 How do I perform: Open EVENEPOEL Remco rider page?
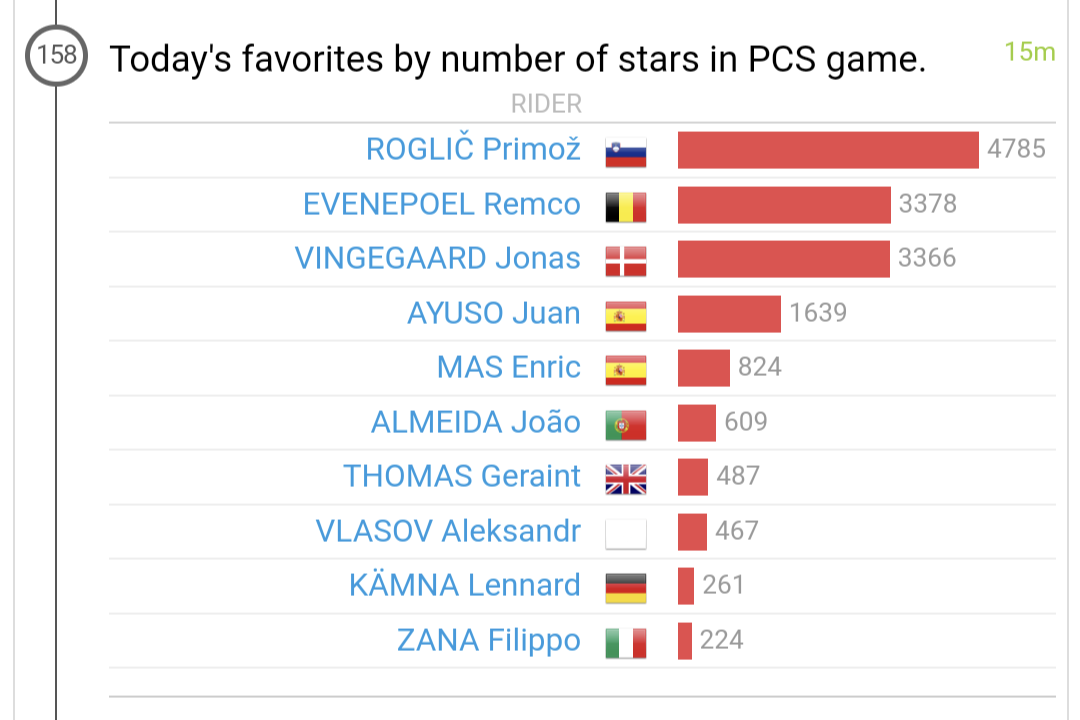pyautogui.click(x=442, y=204)
